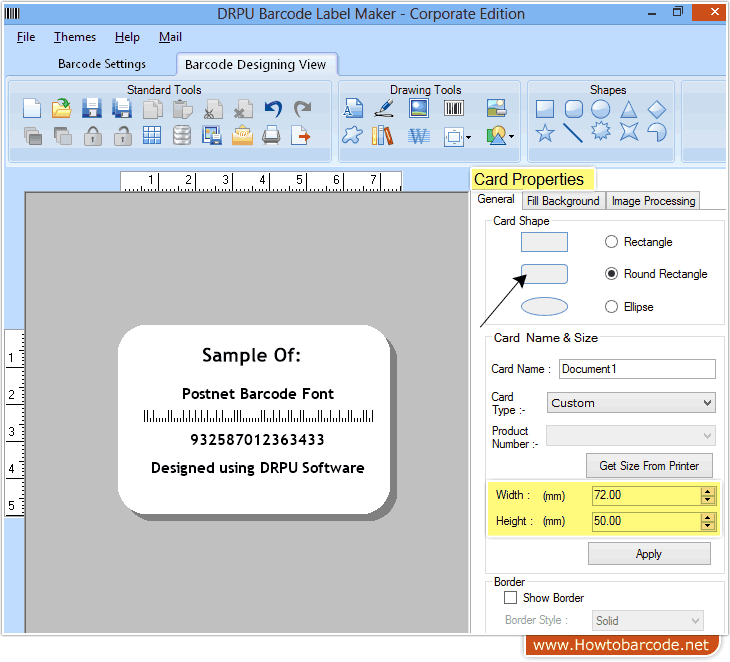Click the envelope email icon
Image resolution: width=730 pixels, height=662 pixels.
[243, 136]
